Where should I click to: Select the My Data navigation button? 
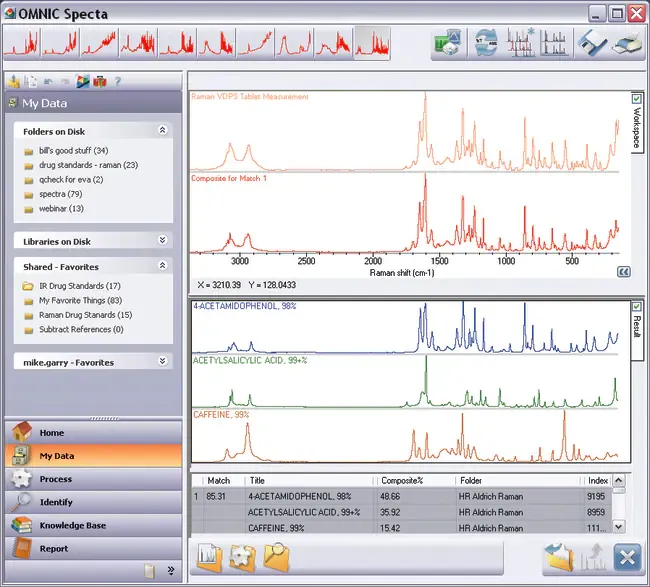(94, 456)
